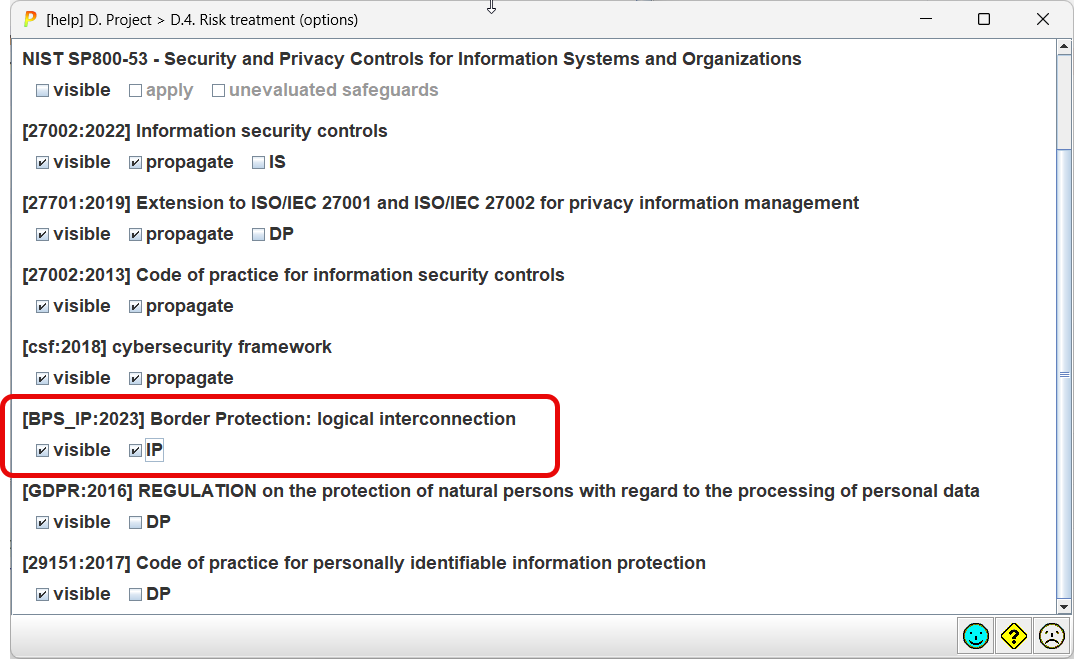
Task: Uncheck visible under 29151:2017 Code of practice
Action: click(x=42, y=595)
